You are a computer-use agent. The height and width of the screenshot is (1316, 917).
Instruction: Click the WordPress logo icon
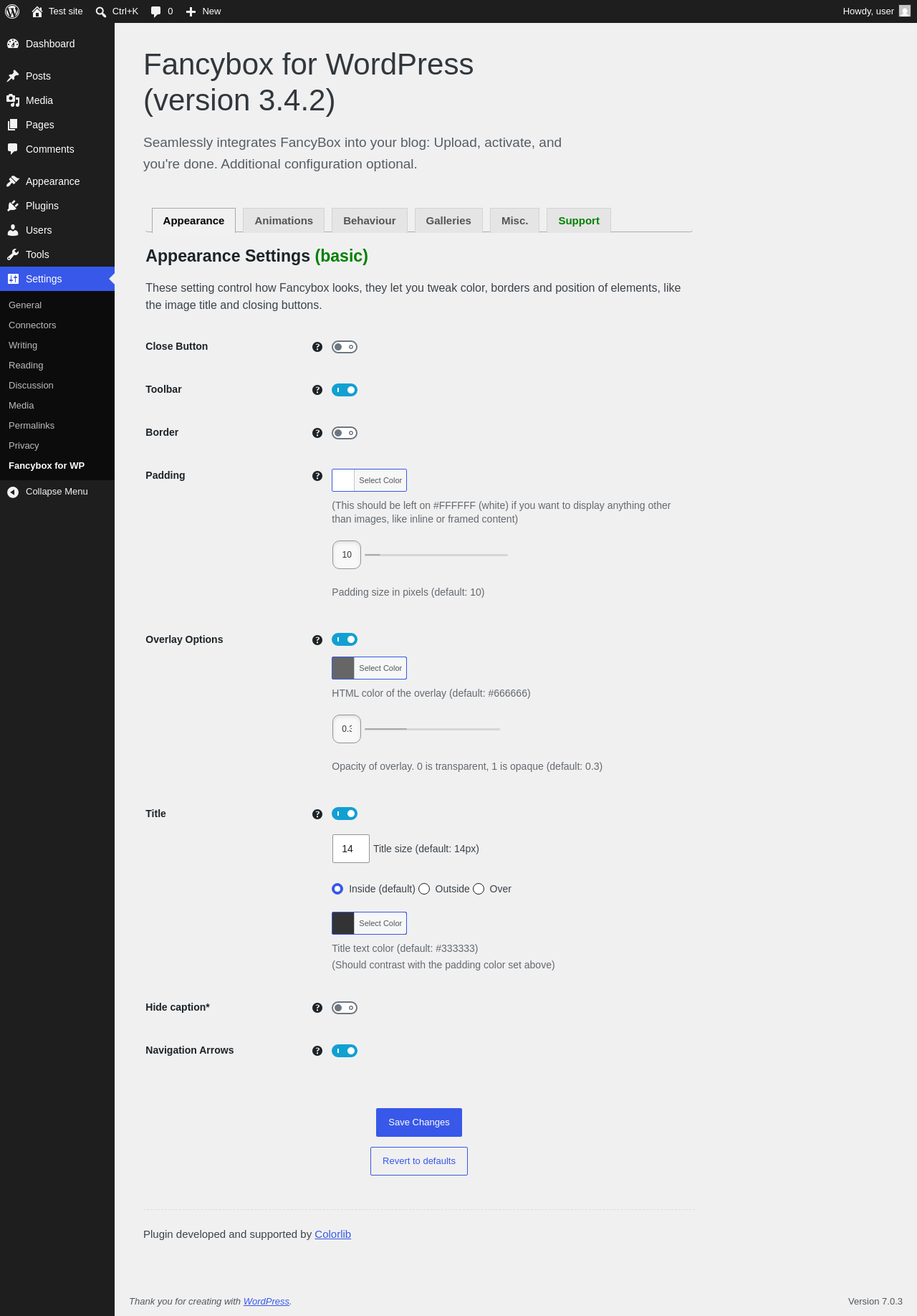[x=12, y=11]
